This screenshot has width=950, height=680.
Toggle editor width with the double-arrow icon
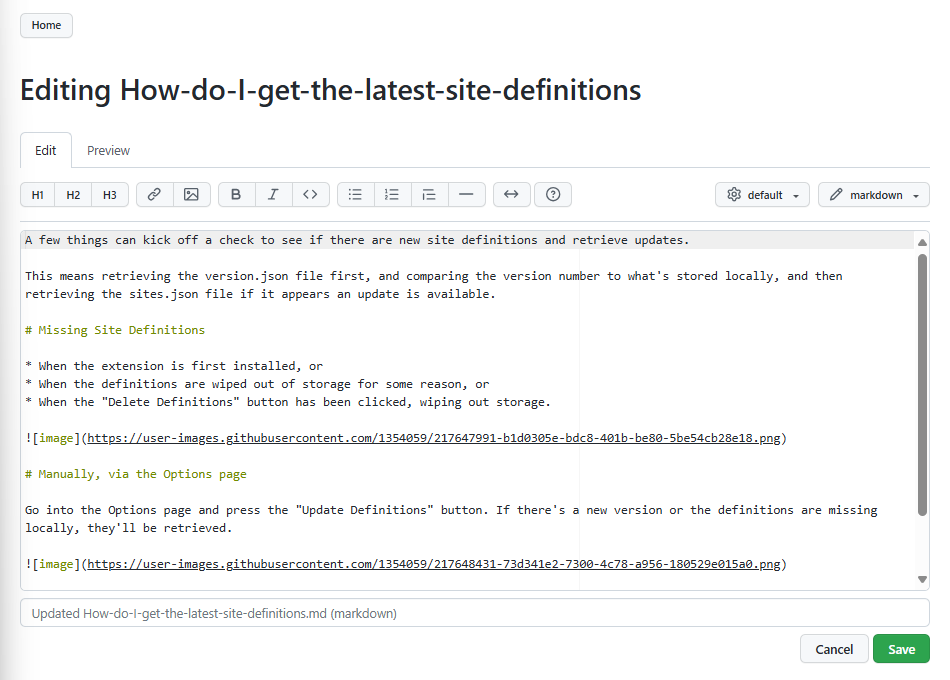tap(511, 195)
